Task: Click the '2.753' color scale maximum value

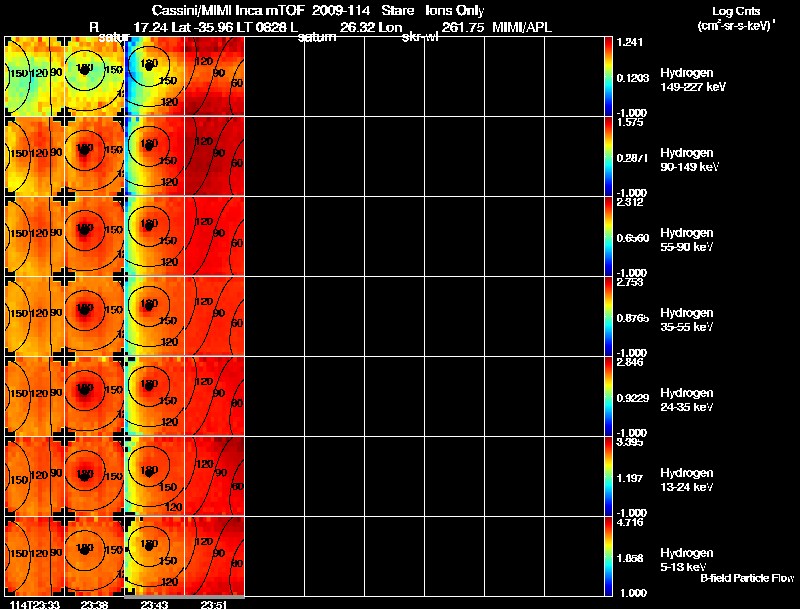Action: (x=630, y=283)
